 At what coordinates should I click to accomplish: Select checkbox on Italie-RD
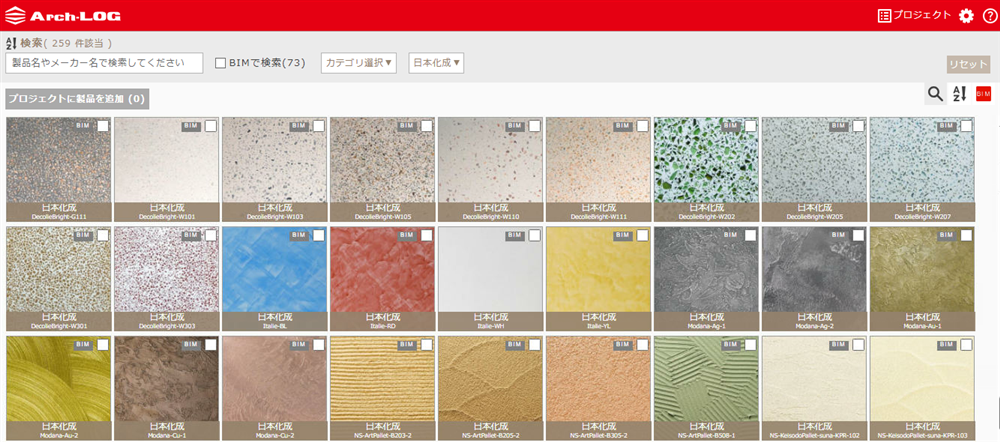pos(426,235)
